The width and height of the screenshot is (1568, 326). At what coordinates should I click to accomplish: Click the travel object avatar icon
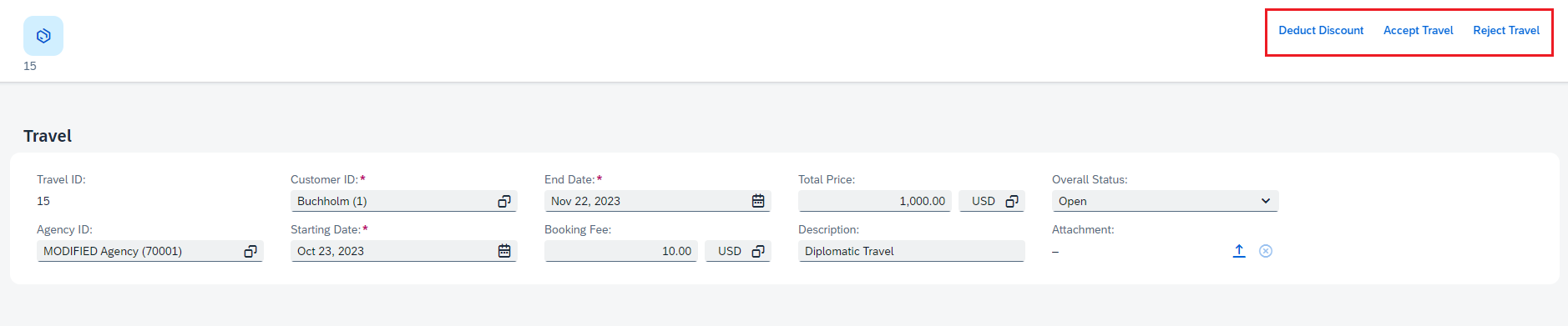coord(43,36)
